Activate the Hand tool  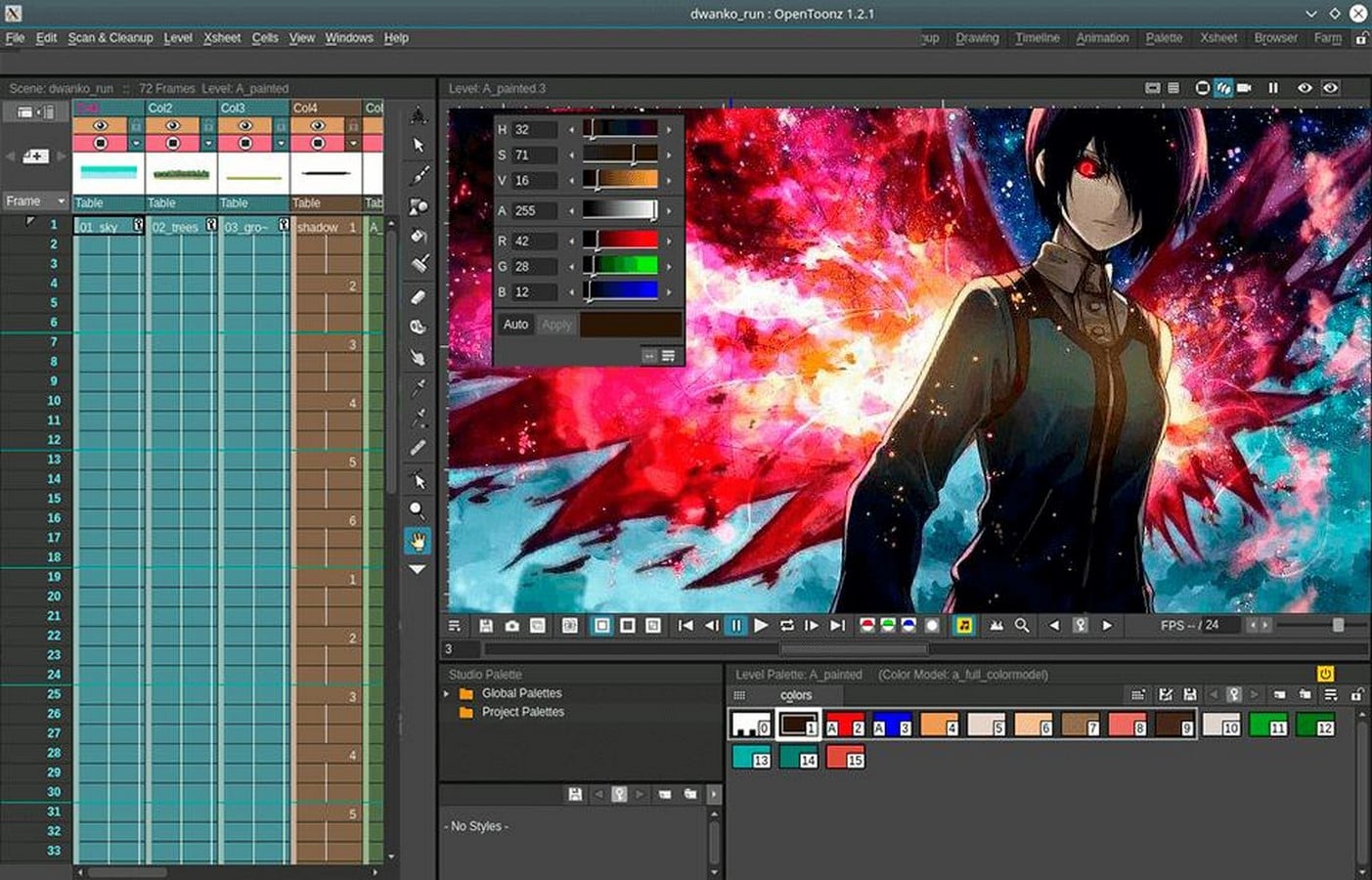coord(418,540)
